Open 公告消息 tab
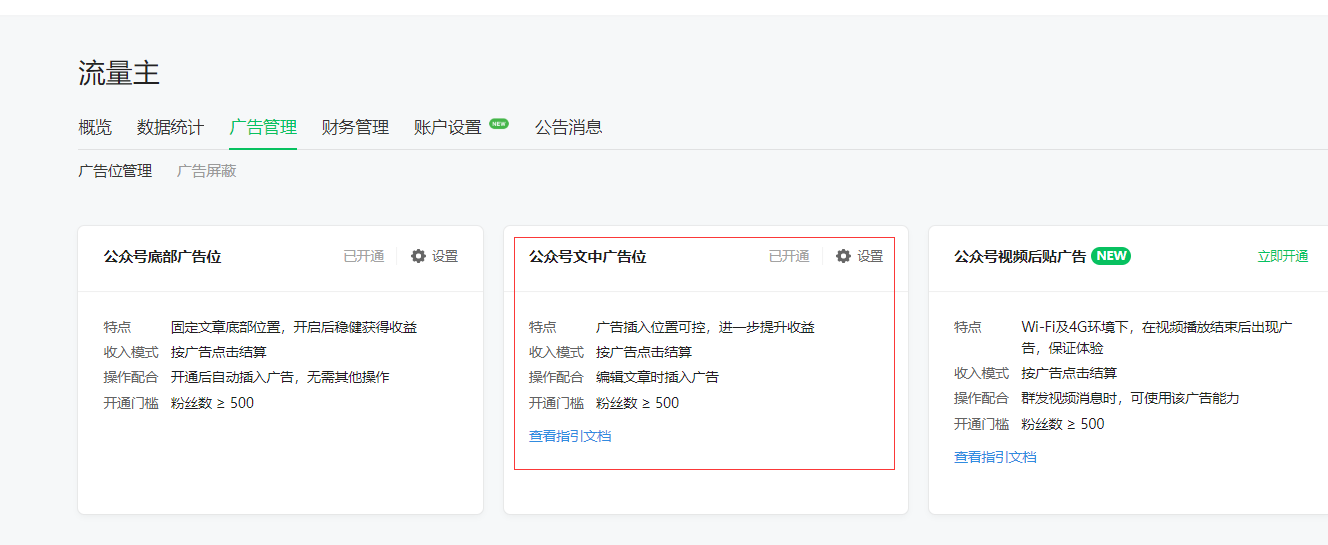 click(x=568, y=127)
